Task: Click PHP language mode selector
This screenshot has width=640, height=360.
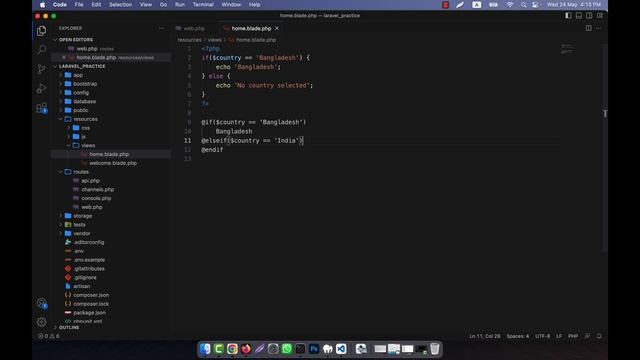Action: (573, 336)
